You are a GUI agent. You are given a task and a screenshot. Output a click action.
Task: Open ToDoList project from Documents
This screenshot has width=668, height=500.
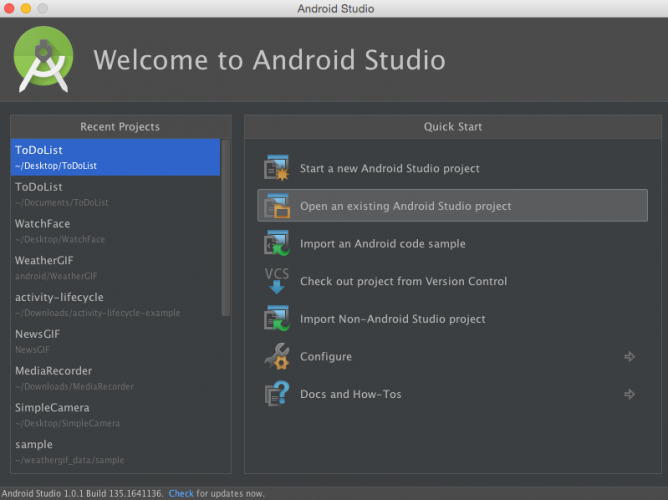tap(115, 194)
